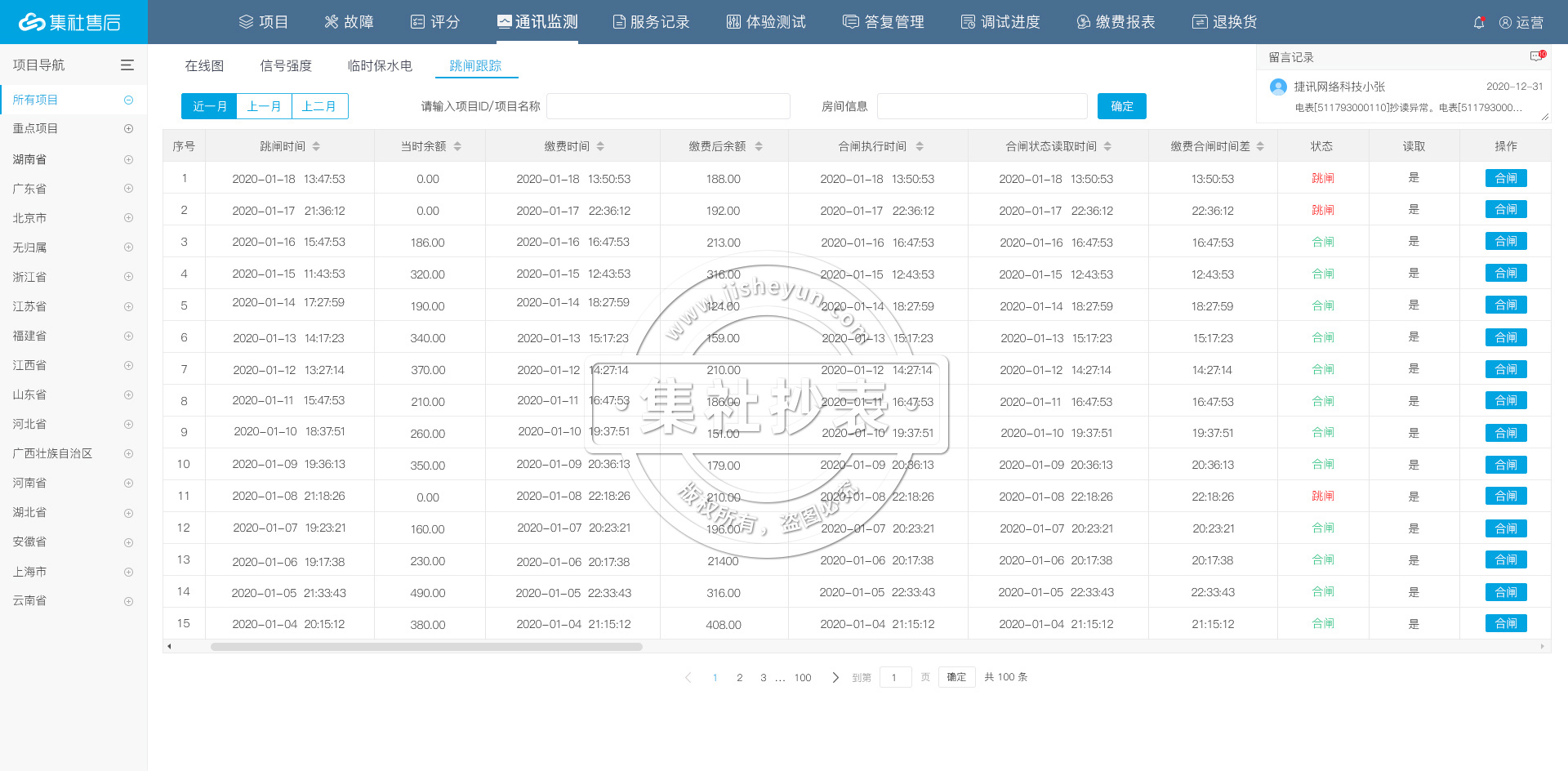Expand the 湖南省 project group
The image size is (1568, 771).
click(x=128, y=158)
